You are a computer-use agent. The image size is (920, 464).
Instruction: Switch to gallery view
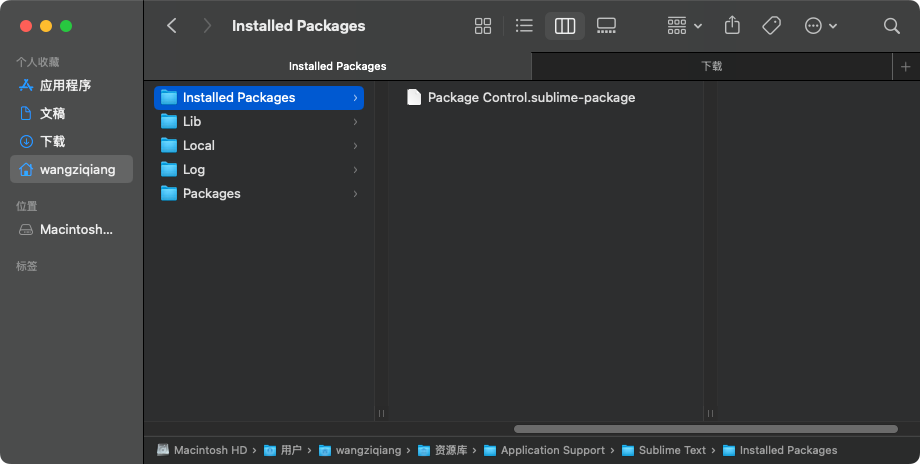pos(606,26)
